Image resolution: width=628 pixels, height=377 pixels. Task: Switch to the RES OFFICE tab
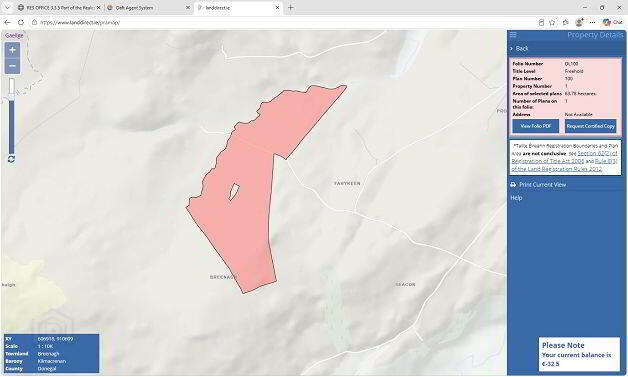(x=59, y=8)
